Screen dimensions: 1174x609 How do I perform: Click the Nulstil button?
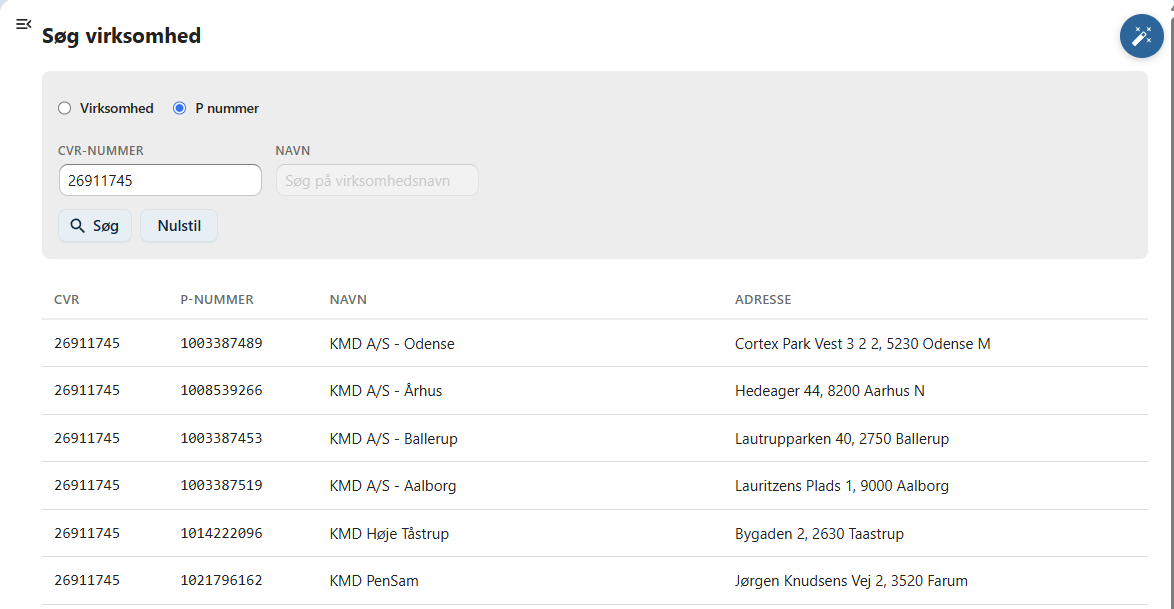[179, 225]
